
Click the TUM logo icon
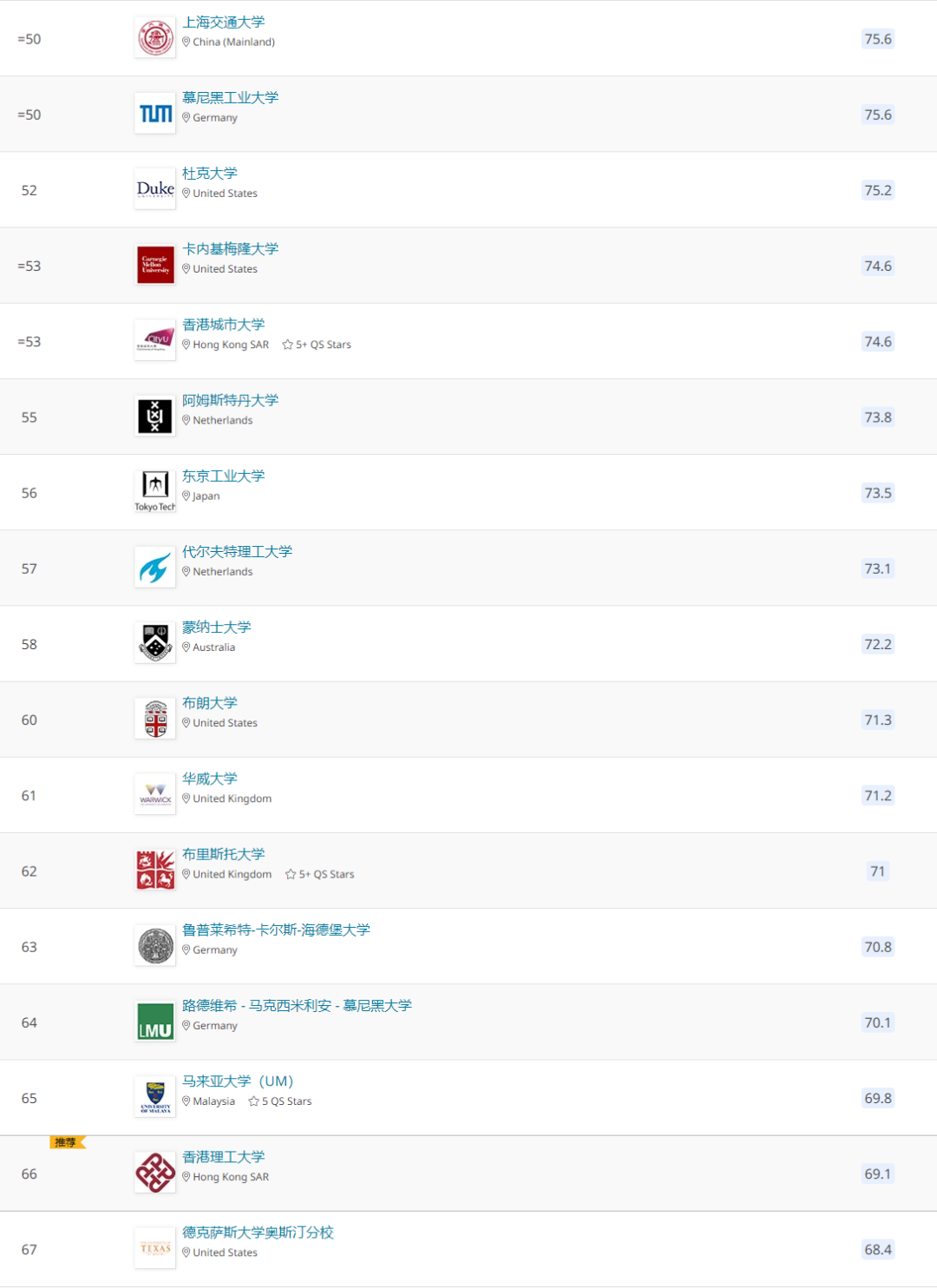pyautogui.click(x=155, y=114)
